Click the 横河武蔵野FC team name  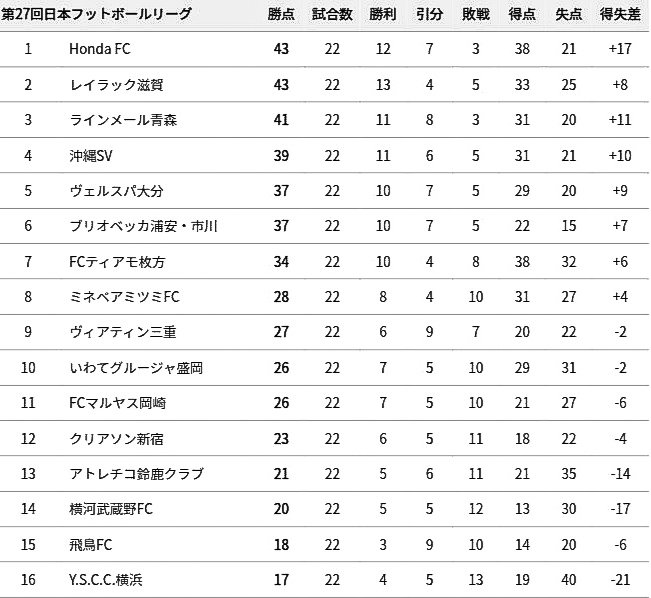(x=111, y=509)
